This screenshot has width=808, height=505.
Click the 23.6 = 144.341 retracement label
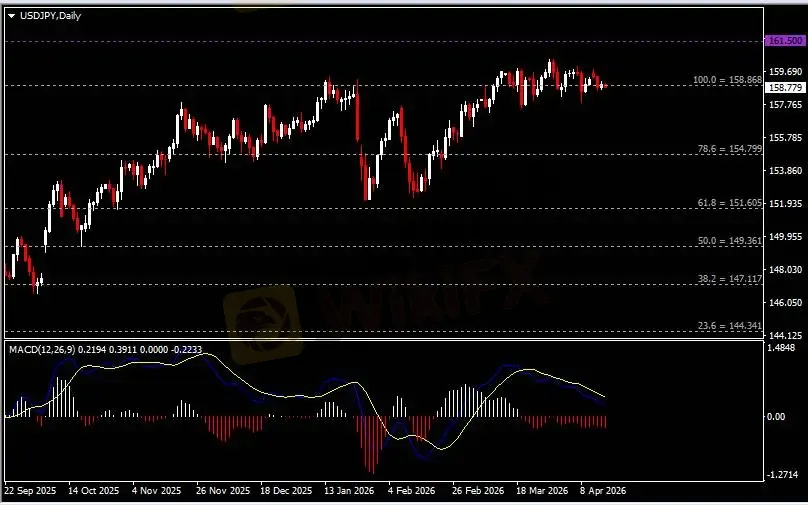[730, 325]
